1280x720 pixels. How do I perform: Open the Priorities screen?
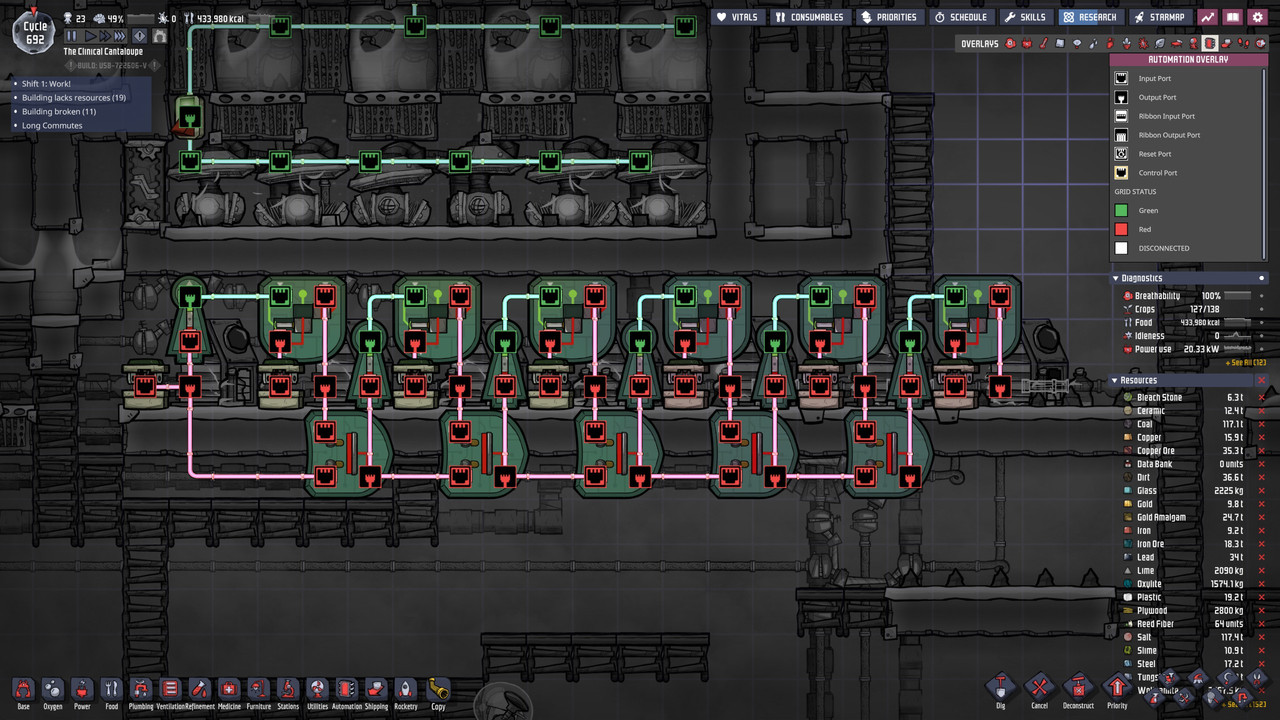889,17
